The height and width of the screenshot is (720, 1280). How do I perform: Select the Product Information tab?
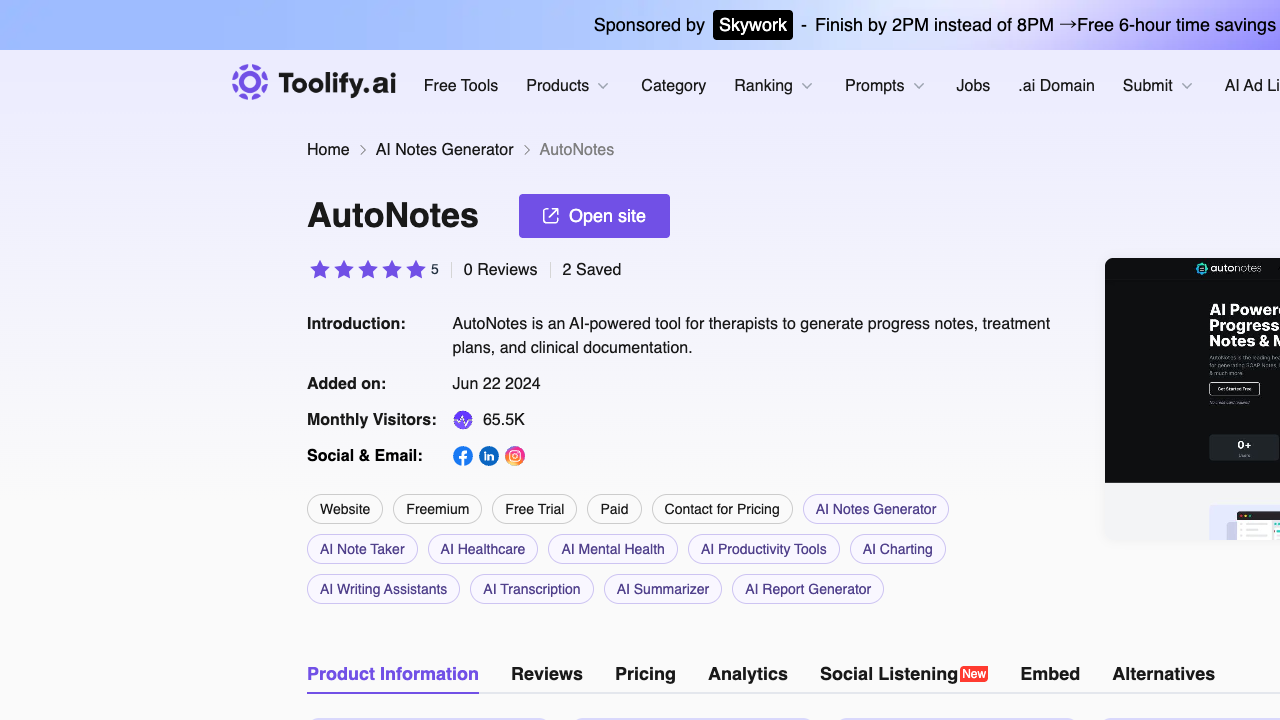[x=393, y=674]
